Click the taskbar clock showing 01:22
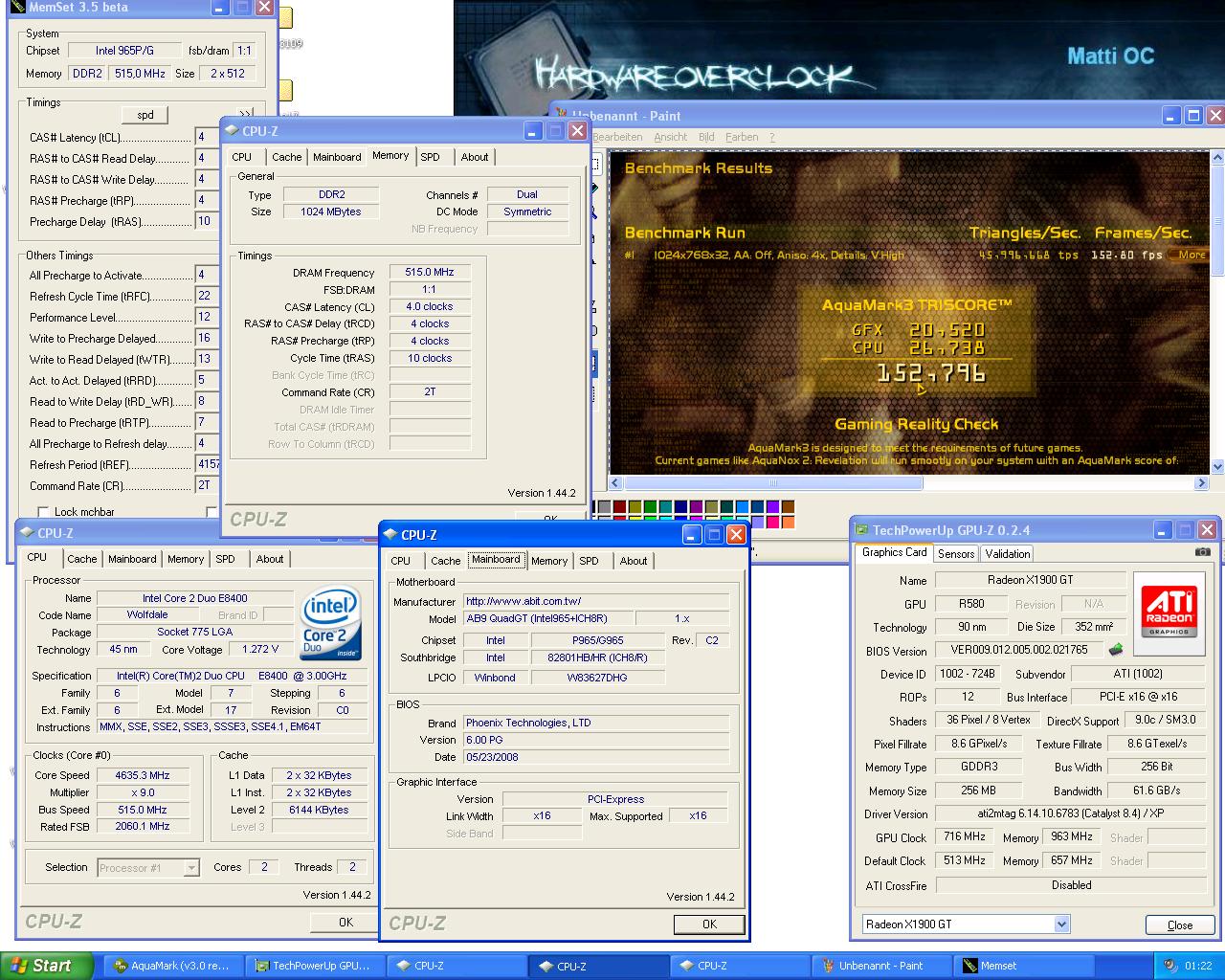1225x980 pixels. (x=1198, y=966)
